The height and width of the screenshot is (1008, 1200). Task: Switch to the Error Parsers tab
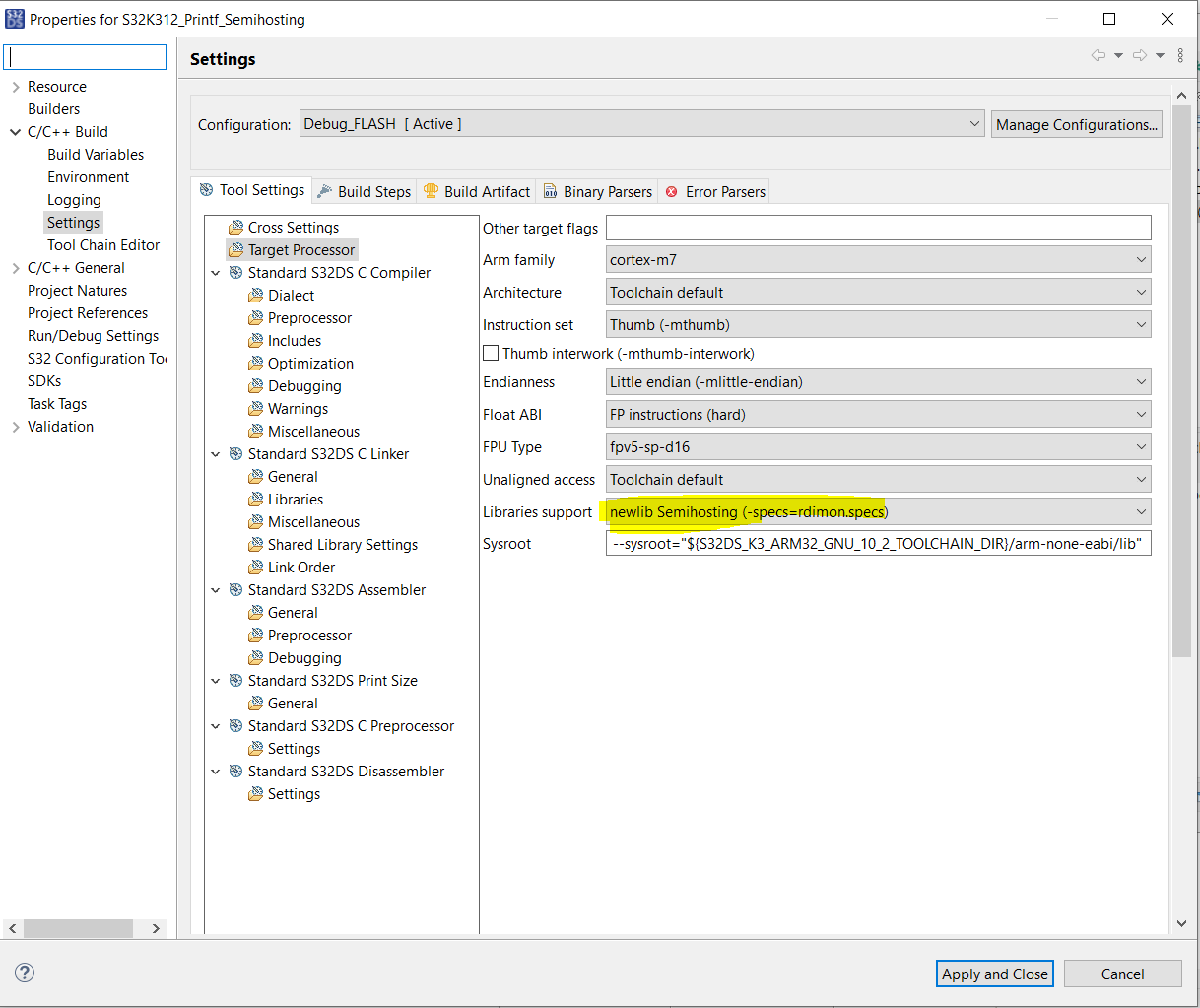coord(723,190)
